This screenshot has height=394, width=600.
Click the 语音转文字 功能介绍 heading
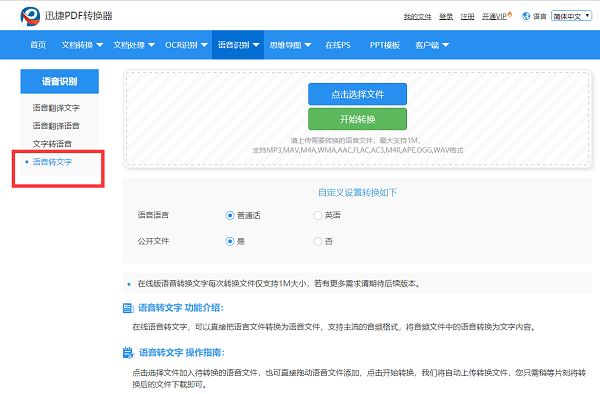(181, 308)
